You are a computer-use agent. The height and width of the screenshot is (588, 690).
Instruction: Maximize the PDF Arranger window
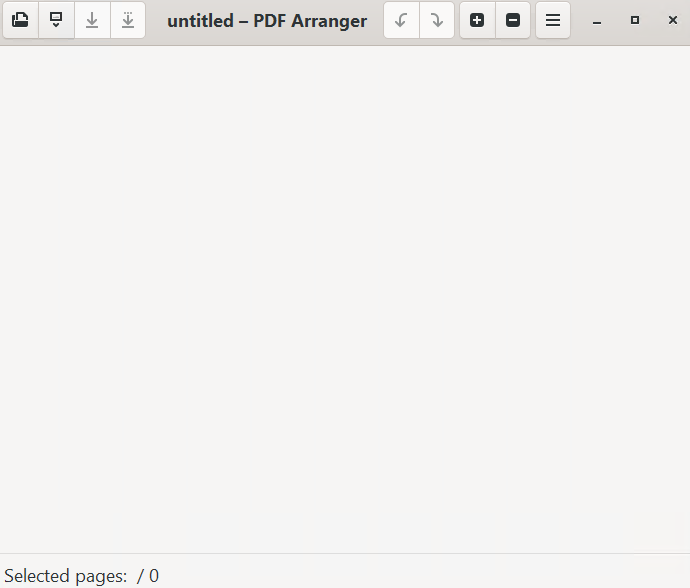tap(635, 20)
